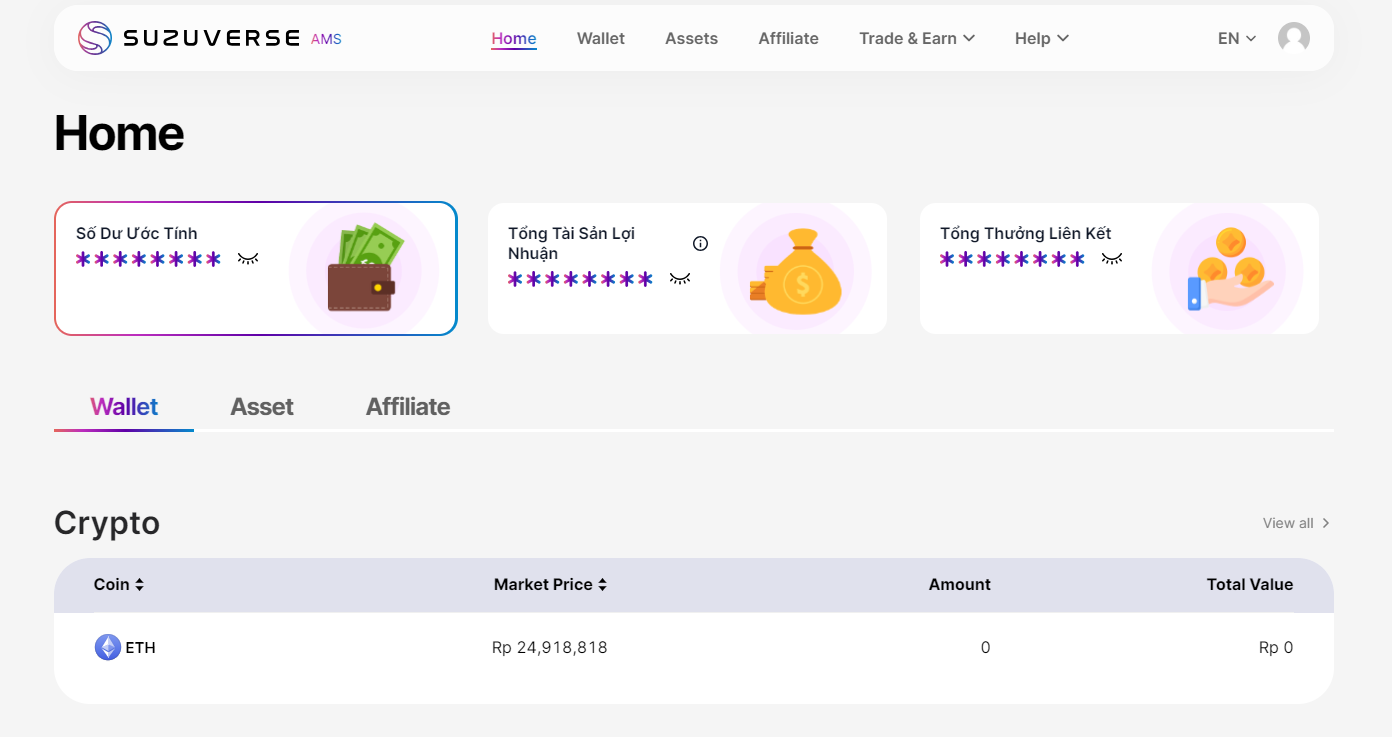Reveal hidden Số Dư Ước Tính balance
Image resolution: width=1392 pixels, height=737 pixels.
click(x=248, y=259)
